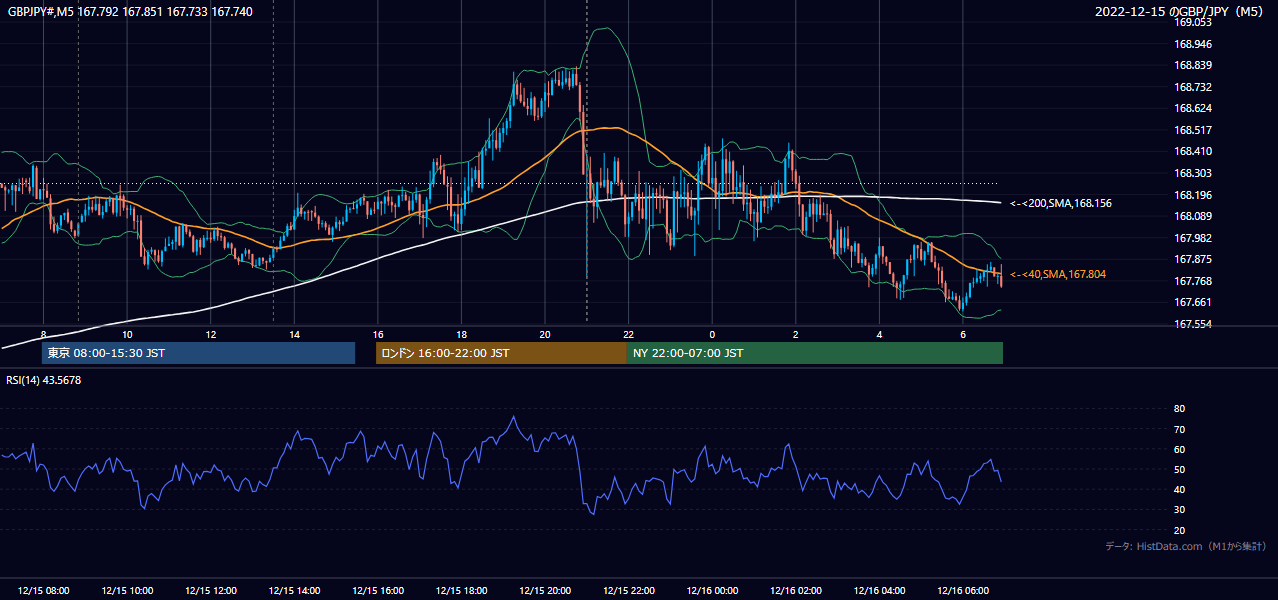Click the 168.303 price axis value
Screen dimensions: 1278x600
pyautogui.click(x=1193, y=173)
